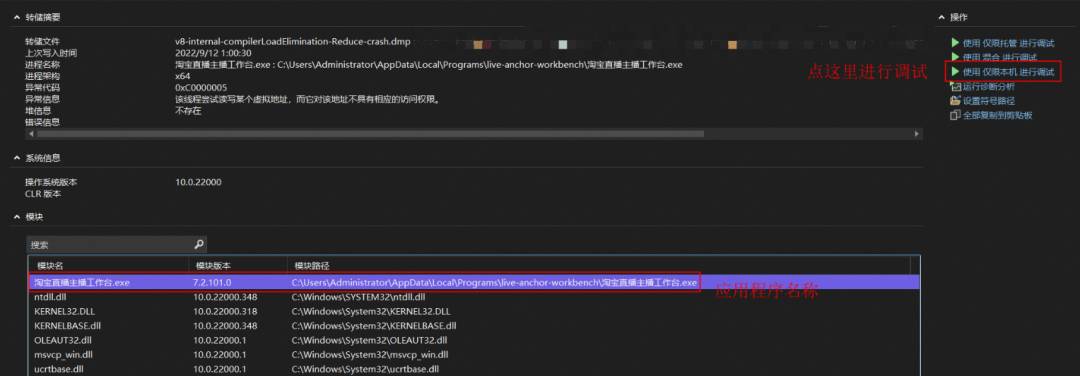Click the magnifier icon in module search
This screenshot has height=376, width=1080.
pyautogui.click(x=198, y=244)
